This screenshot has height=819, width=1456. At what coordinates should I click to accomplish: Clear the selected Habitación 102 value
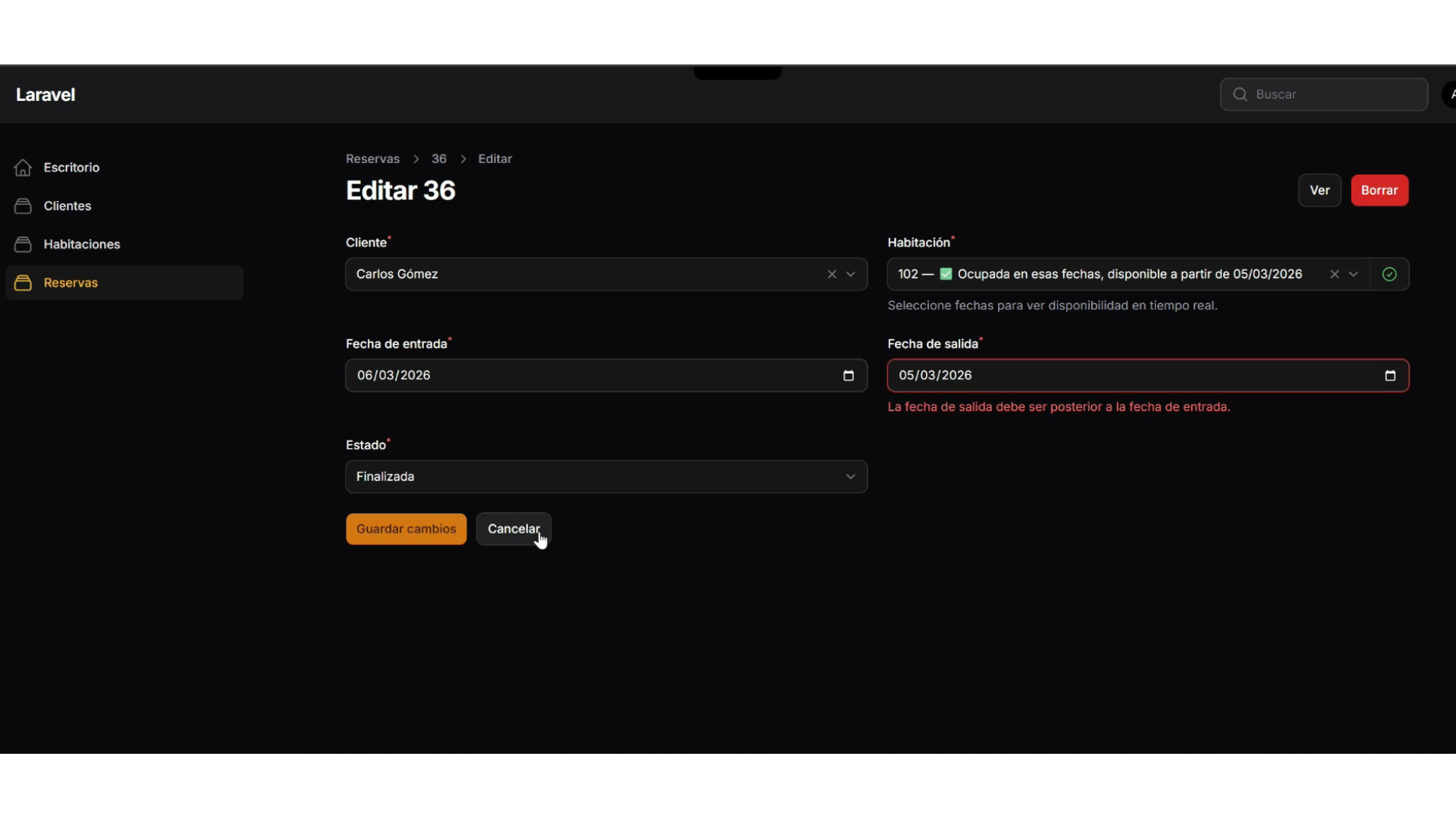pos(1335,275)
